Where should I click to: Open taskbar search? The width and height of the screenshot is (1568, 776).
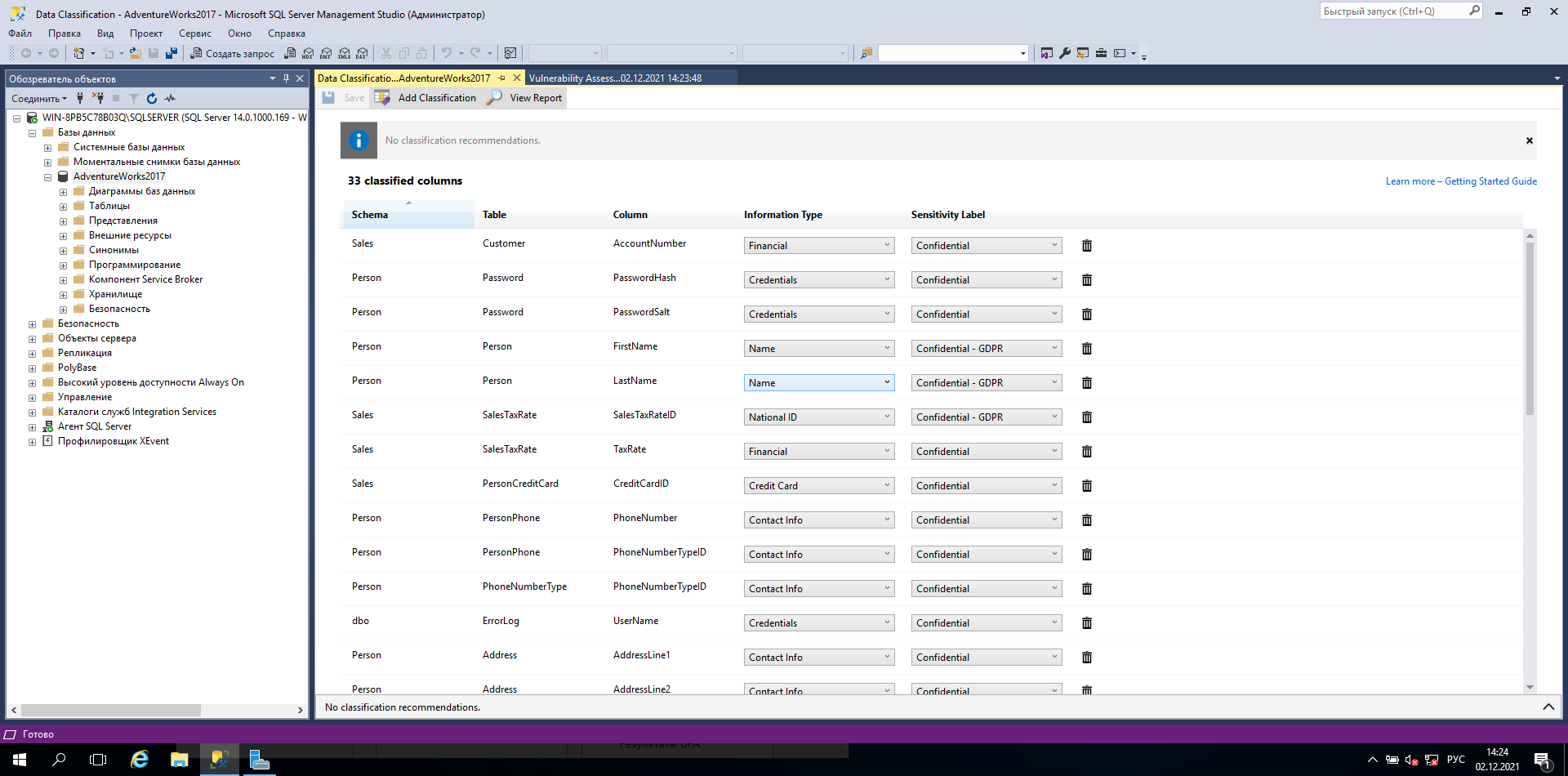click(59, 760)
